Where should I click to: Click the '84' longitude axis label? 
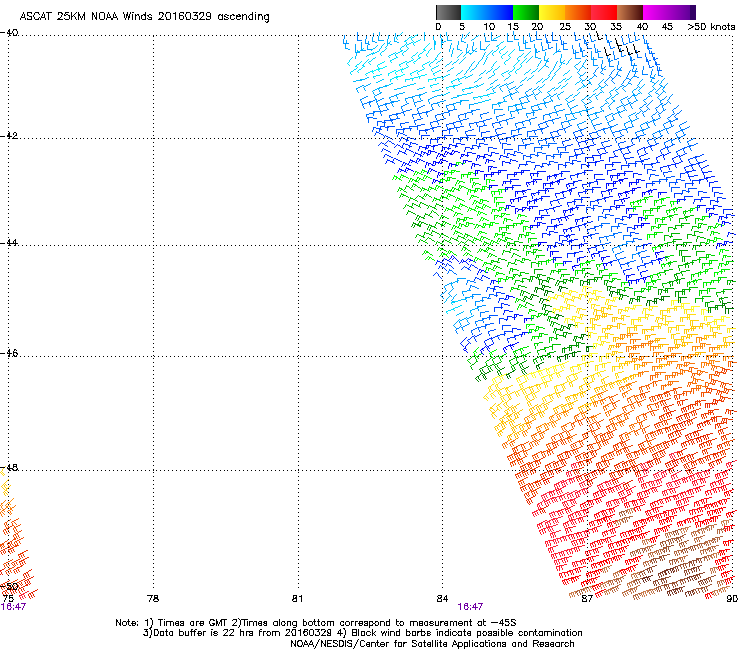click(442, 599)
